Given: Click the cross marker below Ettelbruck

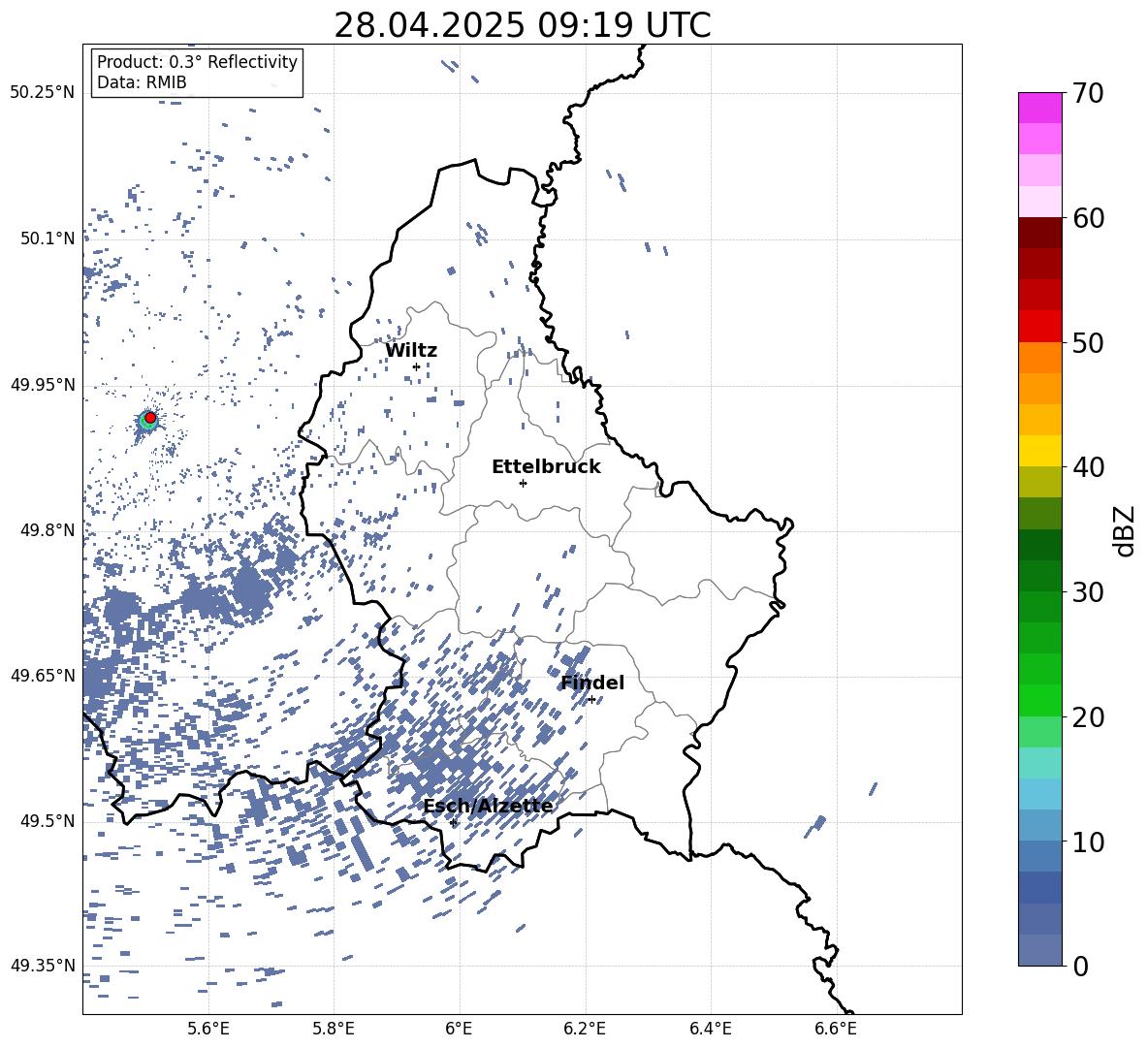Looking at the screenshot, I should 523,483.
